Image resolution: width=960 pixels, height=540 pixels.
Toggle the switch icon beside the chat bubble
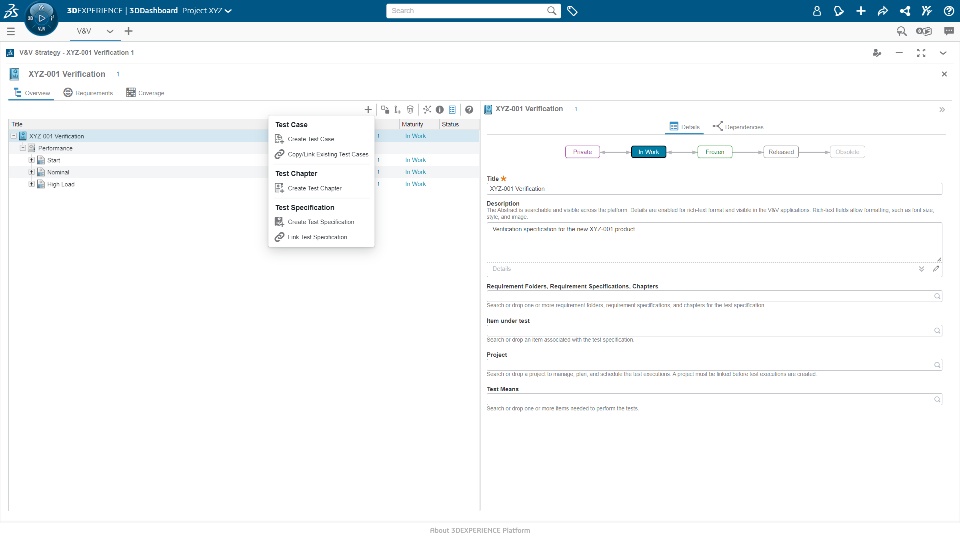point(924,31)
